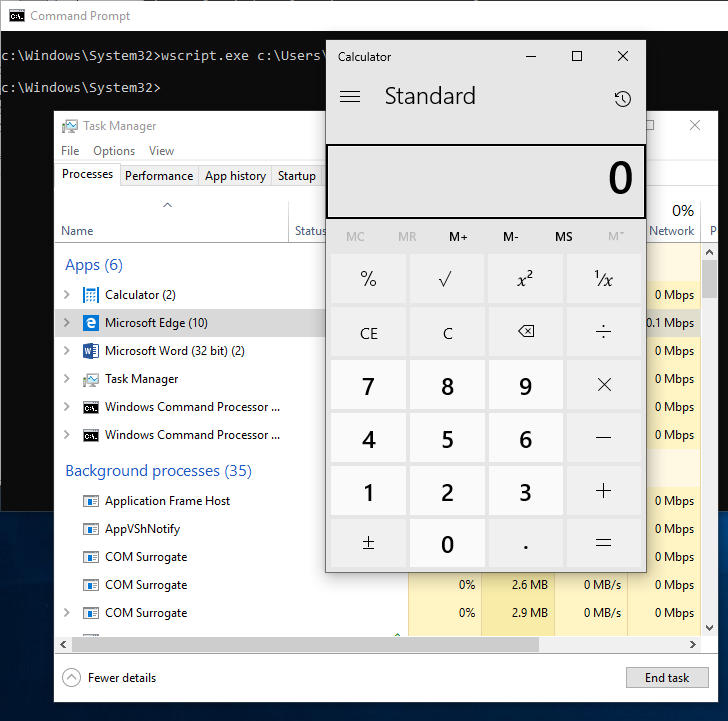Click the x squared key
728x721 pixels.
(x=525, y=279)
